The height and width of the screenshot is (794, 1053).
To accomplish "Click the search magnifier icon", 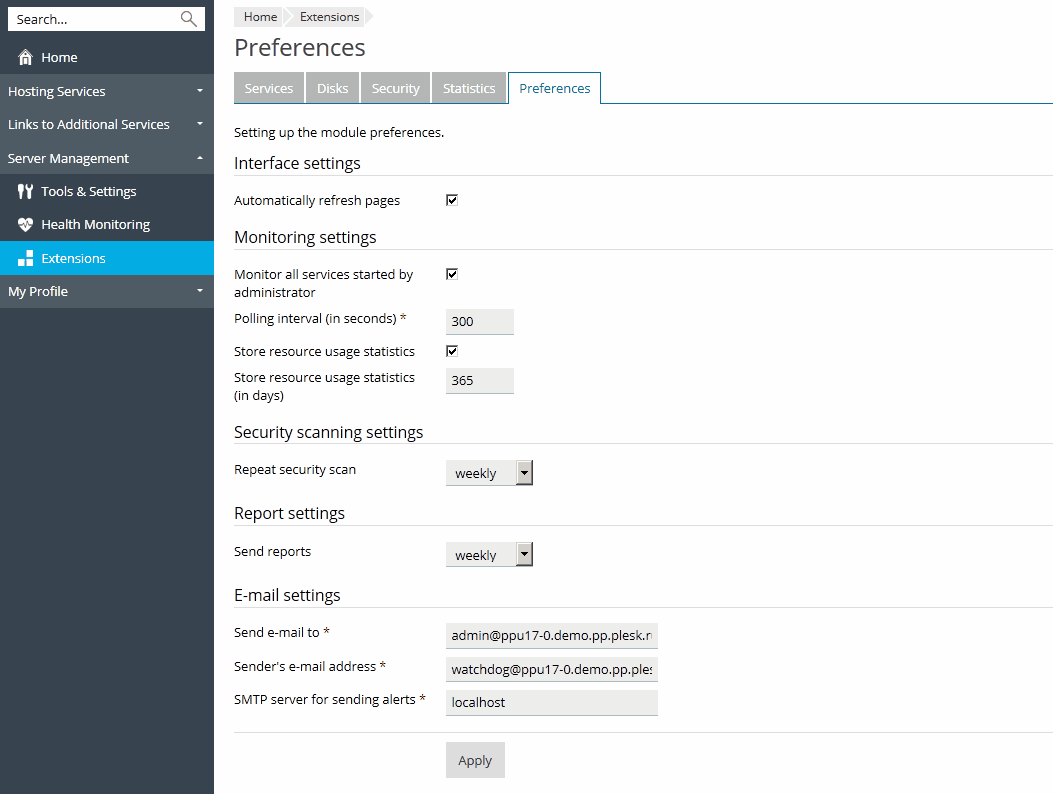I will 188,19.
